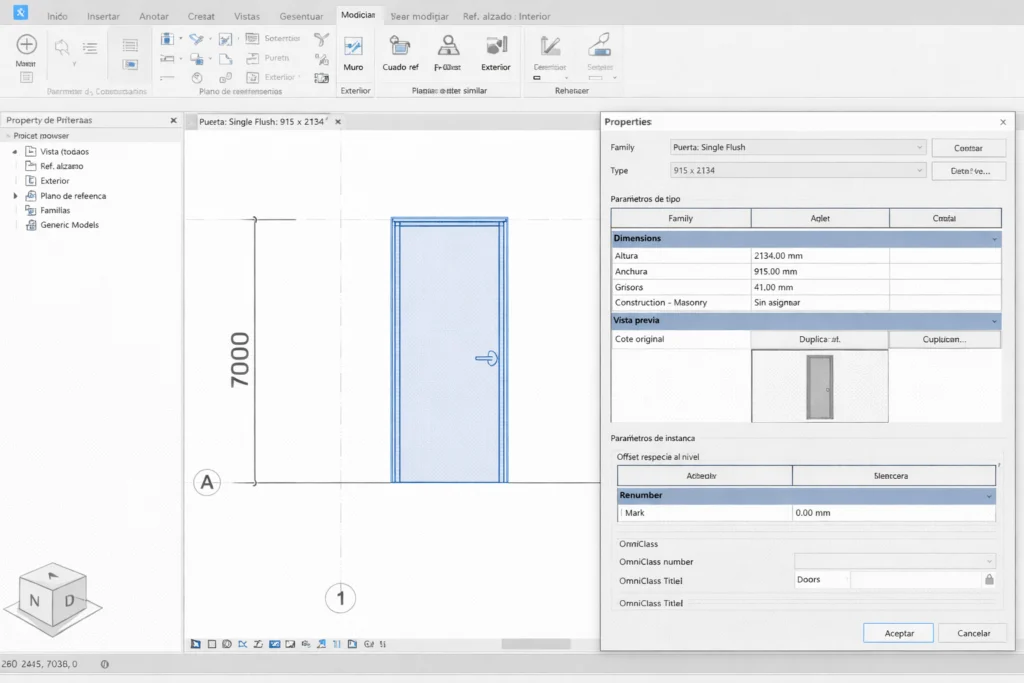This screenshot has height=683, width=1024.
Task: Click the lock icon next to OmniClass Title
Action: coord(988,579)
